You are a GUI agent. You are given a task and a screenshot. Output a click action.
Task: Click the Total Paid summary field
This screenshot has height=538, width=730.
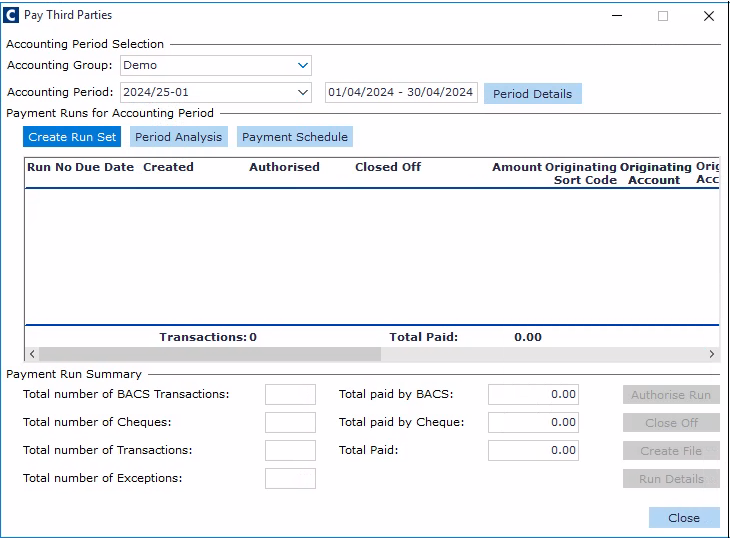click(x=533, y=451)
